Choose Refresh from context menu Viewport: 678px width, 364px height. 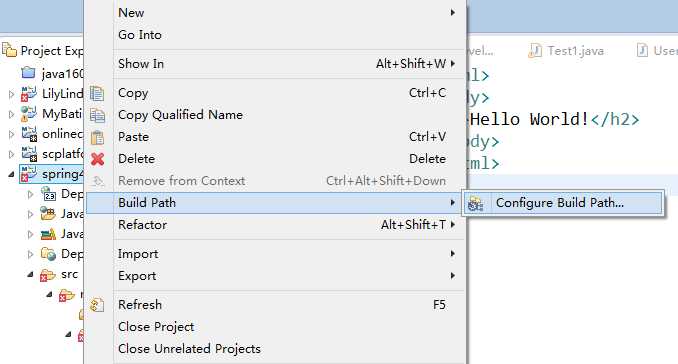click(x=275, y=305)
